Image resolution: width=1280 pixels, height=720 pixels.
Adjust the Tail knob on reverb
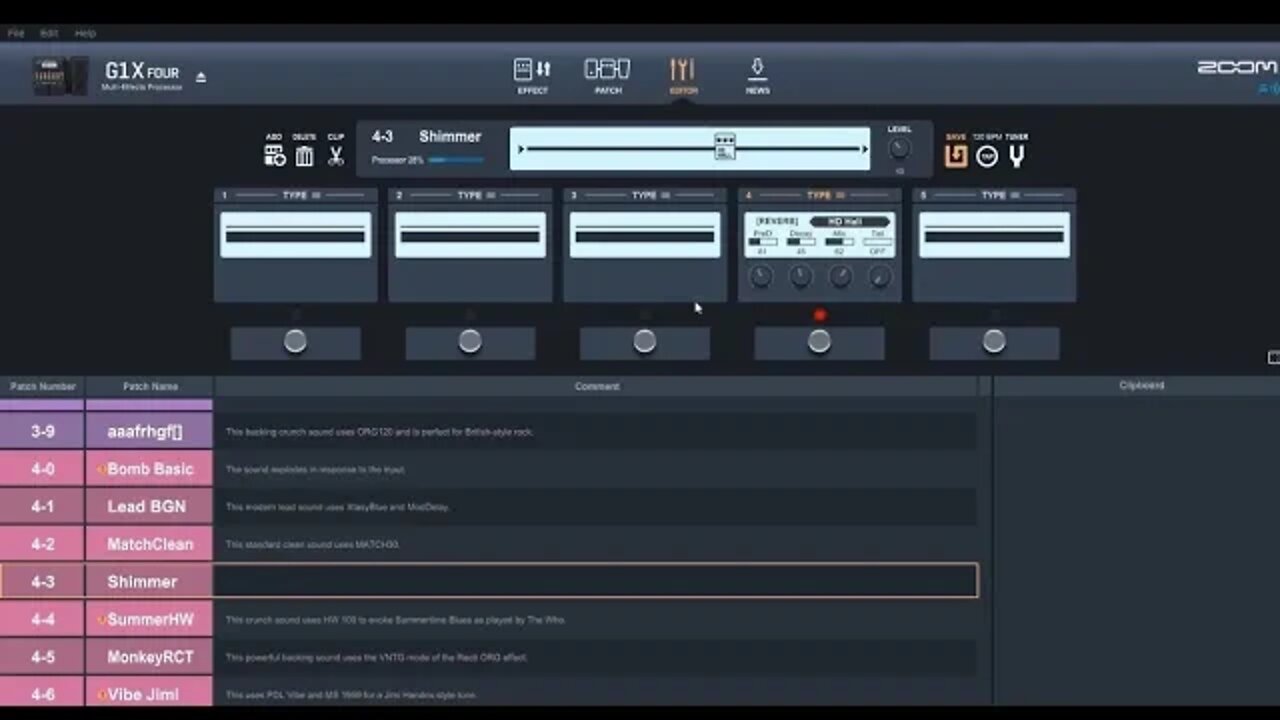click(879, 277)
